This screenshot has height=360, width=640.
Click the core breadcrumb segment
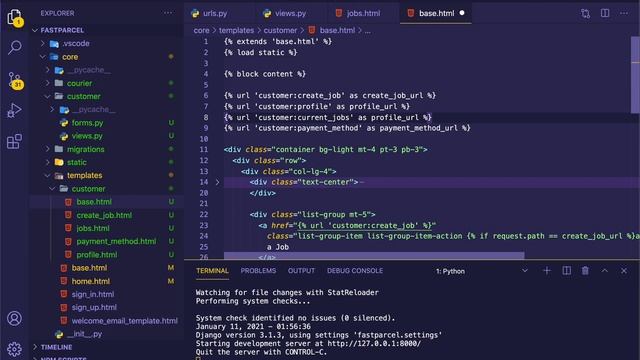pos(201,30)
